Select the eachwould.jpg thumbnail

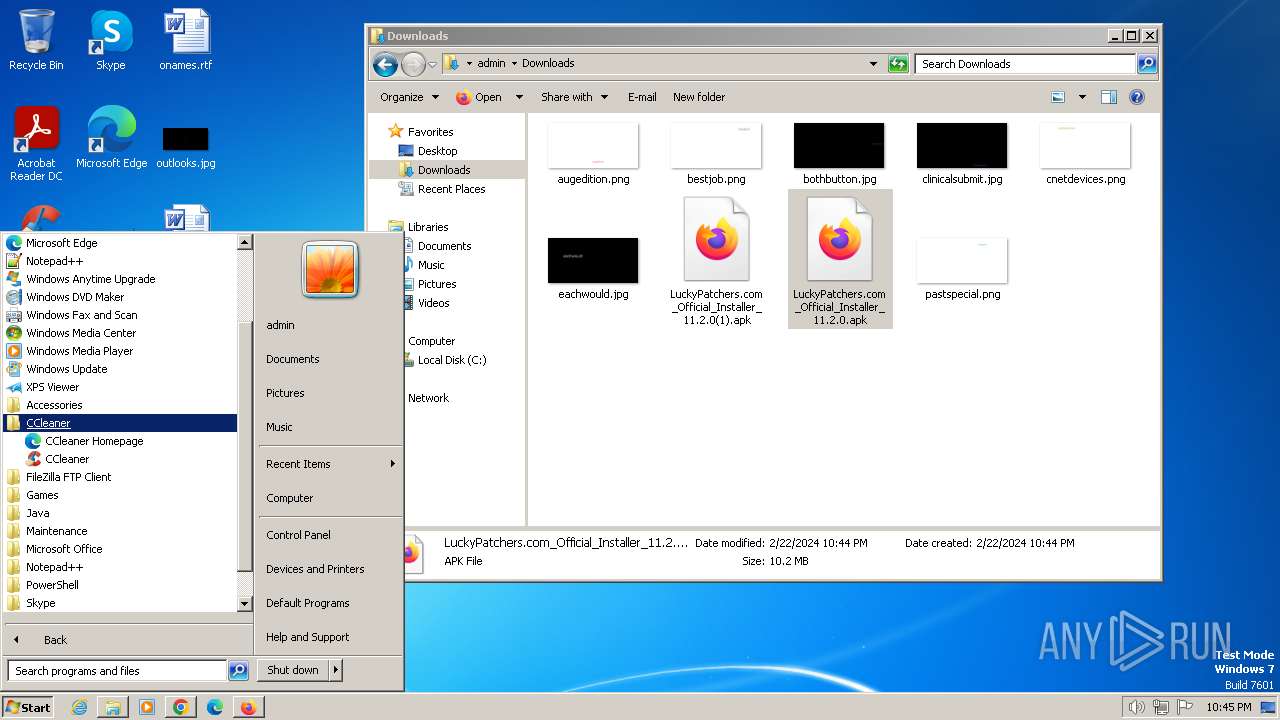[593, 268]
